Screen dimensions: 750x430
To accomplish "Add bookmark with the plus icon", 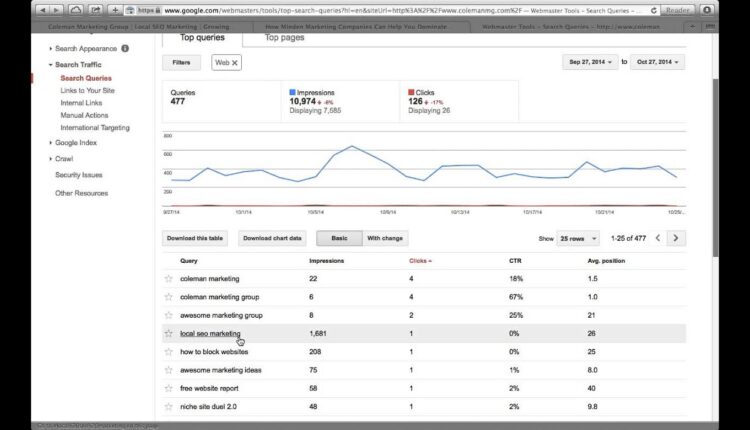I will pos(115,10).
